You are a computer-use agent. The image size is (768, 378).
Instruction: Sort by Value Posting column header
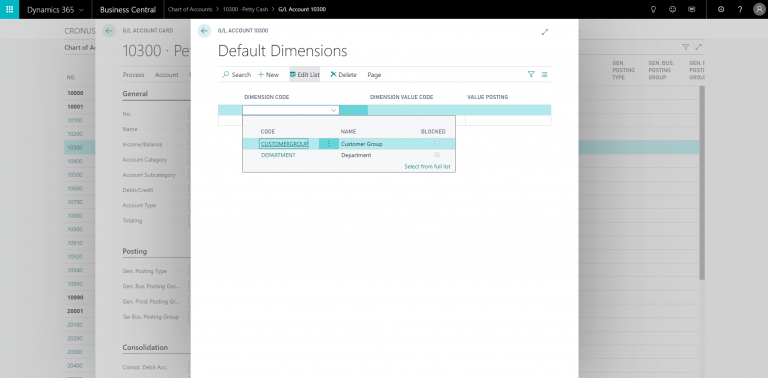pyautogui.click(x=487, y=97)
